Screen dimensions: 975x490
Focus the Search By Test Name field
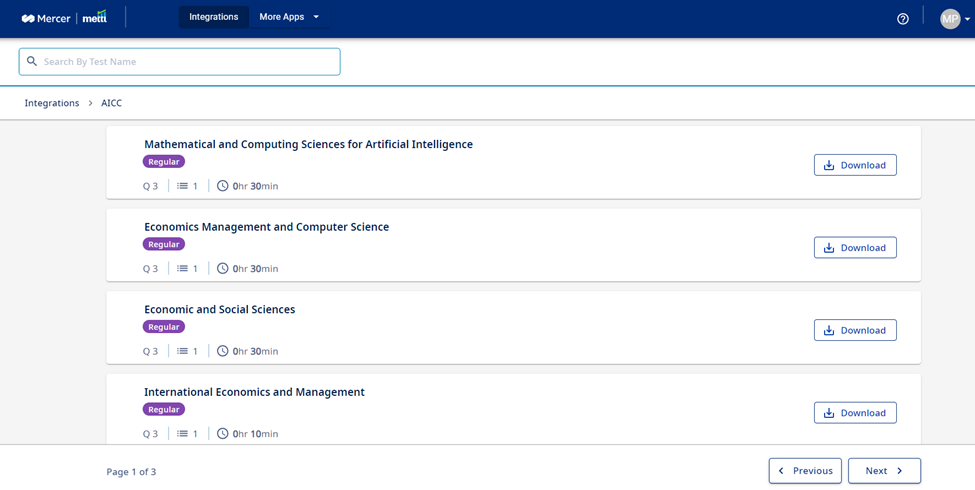point(180,62)
